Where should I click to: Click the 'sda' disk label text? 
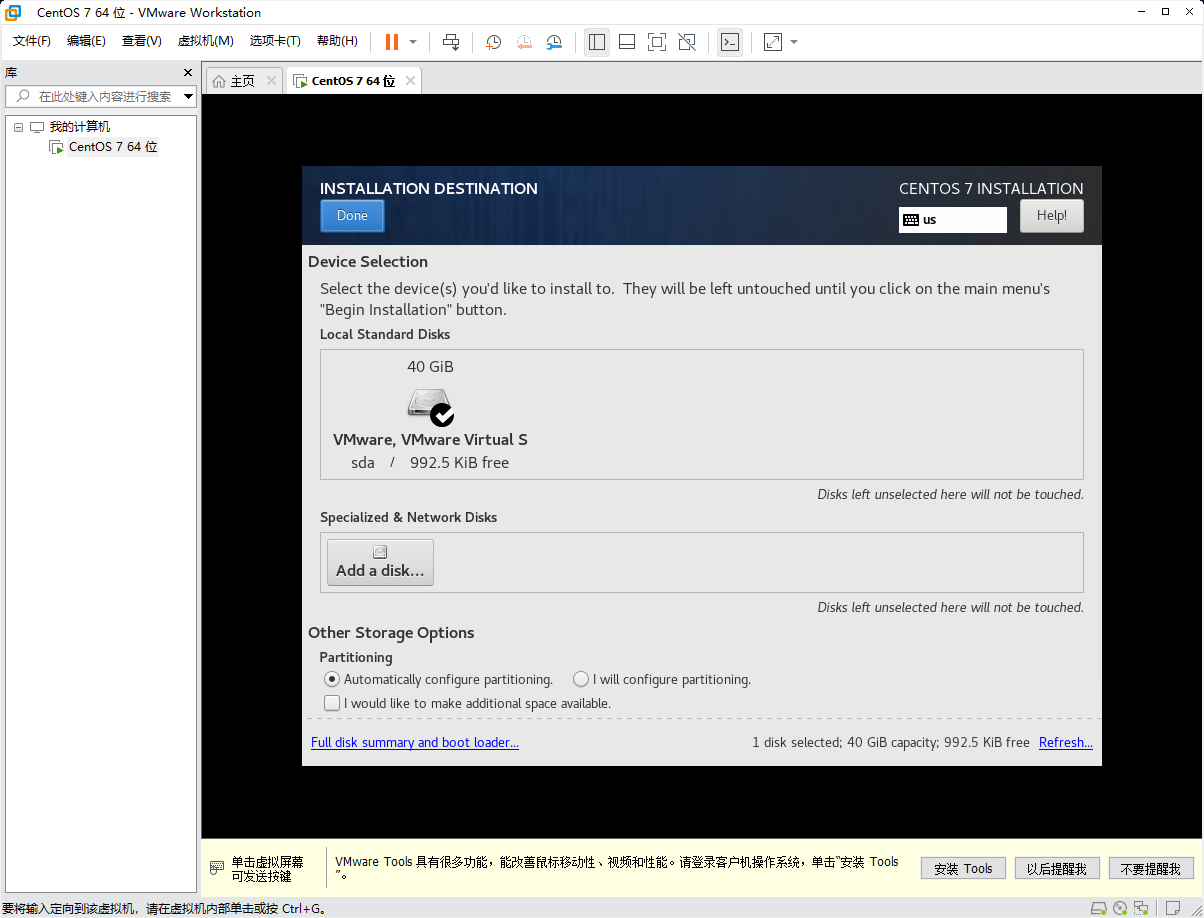(x=363, y=463)
